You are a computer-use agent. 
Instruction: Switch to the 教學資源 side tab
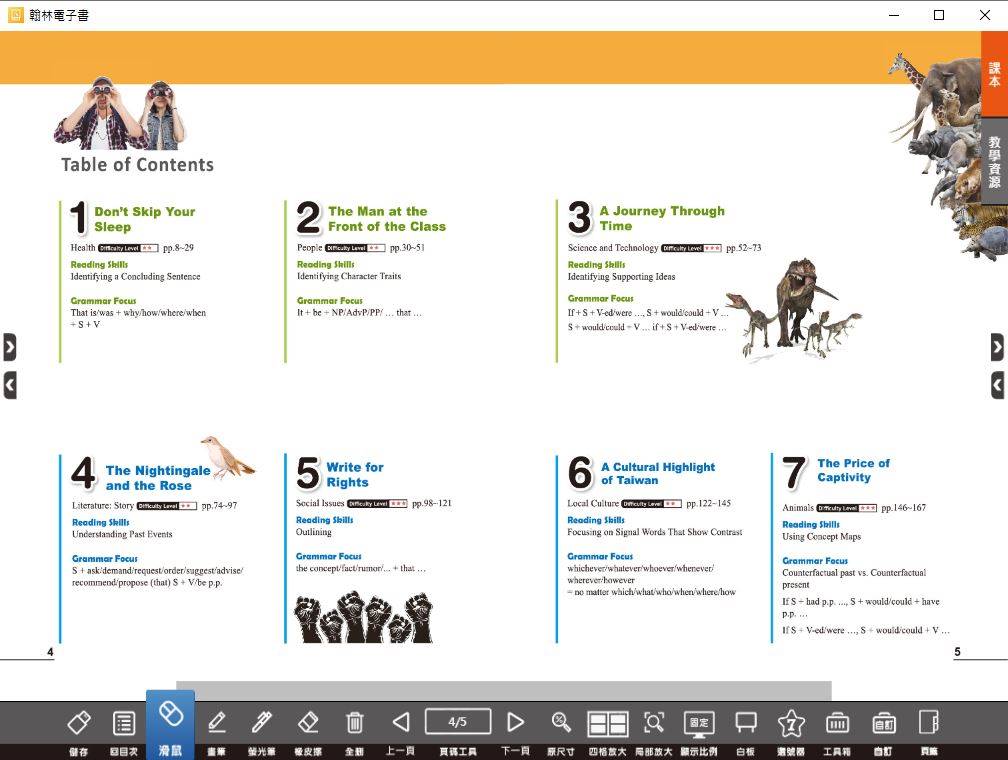pyautogui.click(x=994, y=161)
